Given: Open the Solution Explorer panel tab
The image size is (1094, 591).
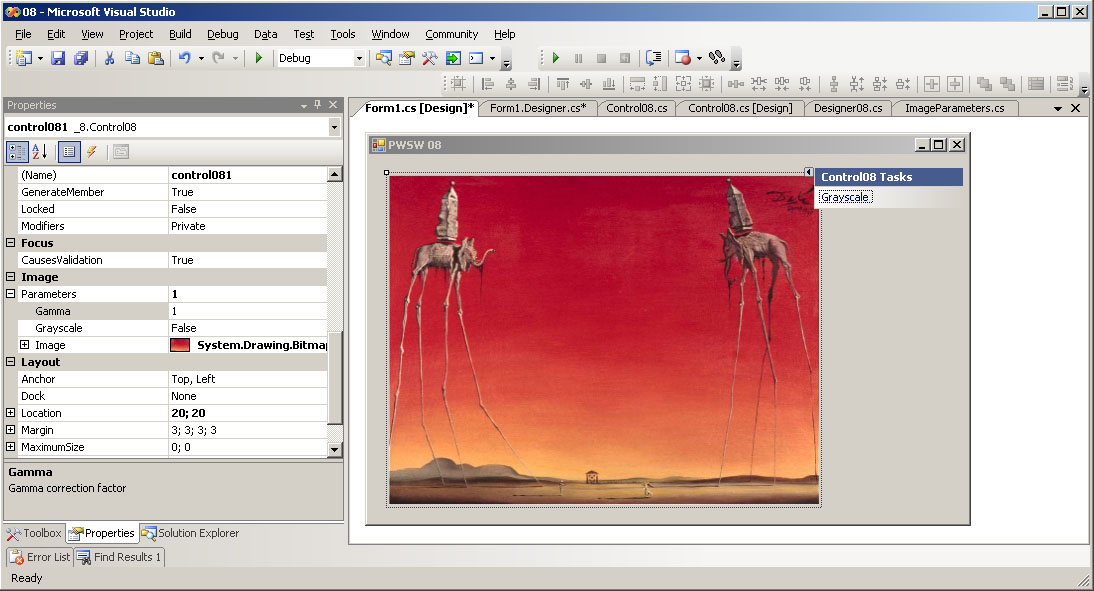Looking at the screenshot, I should (190, 533).
